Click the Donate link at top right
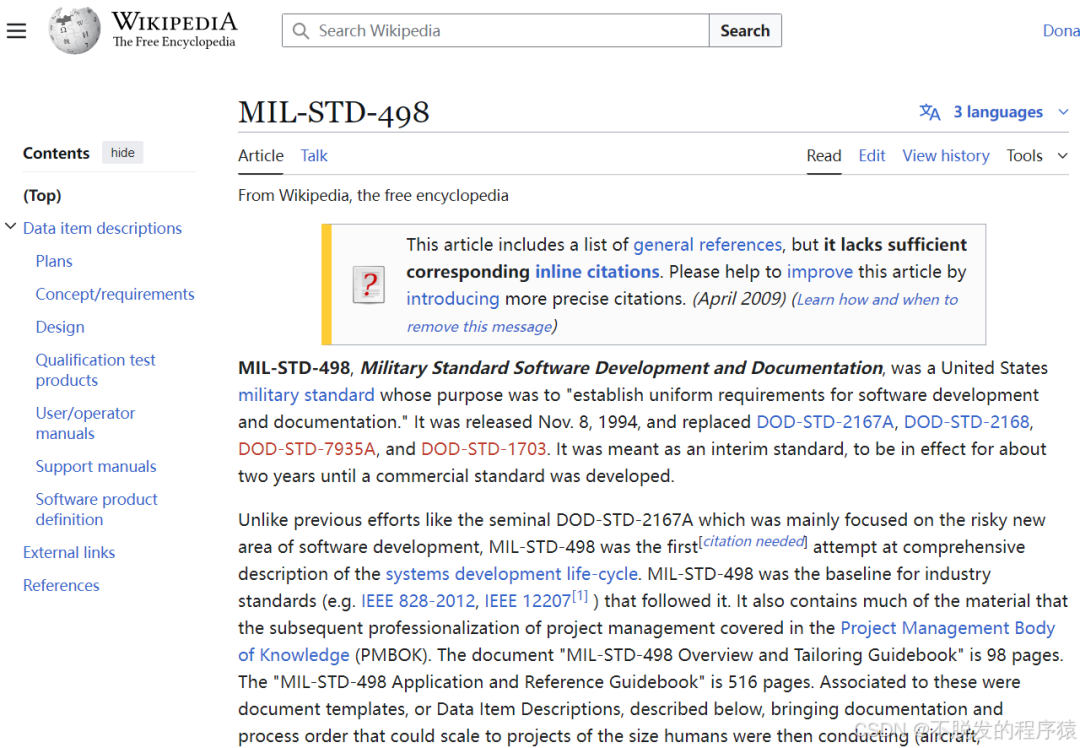Screen dimensions: 1080x748 pyautogui.click(x=1061, y=30)
